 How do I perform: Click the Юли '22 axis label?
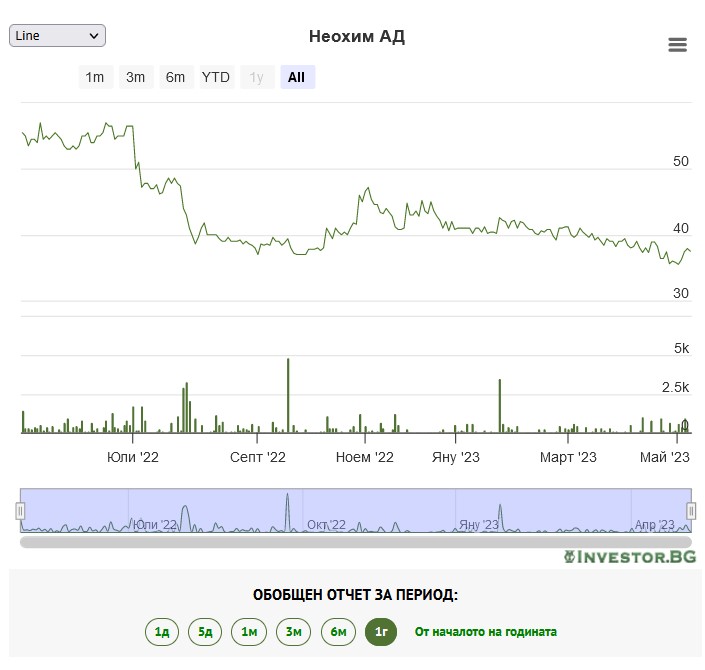click(133, 457)
